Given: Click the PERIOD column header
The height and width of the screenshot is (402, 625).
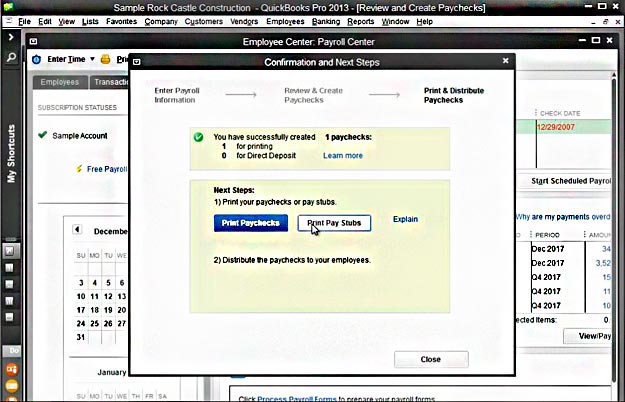Looking at the screenshot, I should pyautogui.click(x=547, y=235).
